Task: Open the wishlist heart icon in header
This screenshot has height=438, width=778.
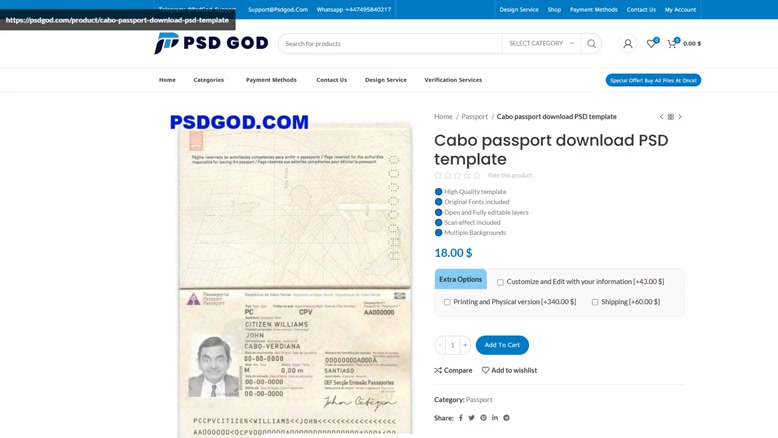Action: pyautogui.click(x=651, y=44)
